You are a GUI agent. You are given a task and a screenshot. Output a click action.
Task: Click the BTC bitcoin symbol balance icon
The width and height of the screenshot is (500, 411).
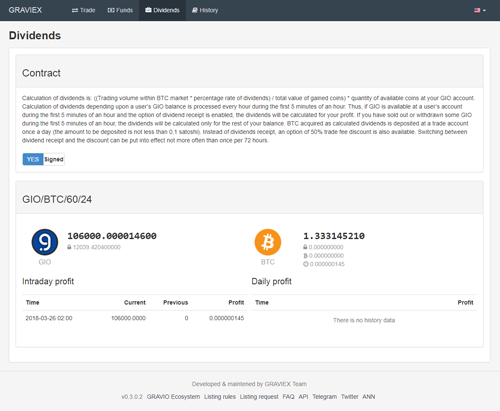pyautogui.click(x=305, y=256)
